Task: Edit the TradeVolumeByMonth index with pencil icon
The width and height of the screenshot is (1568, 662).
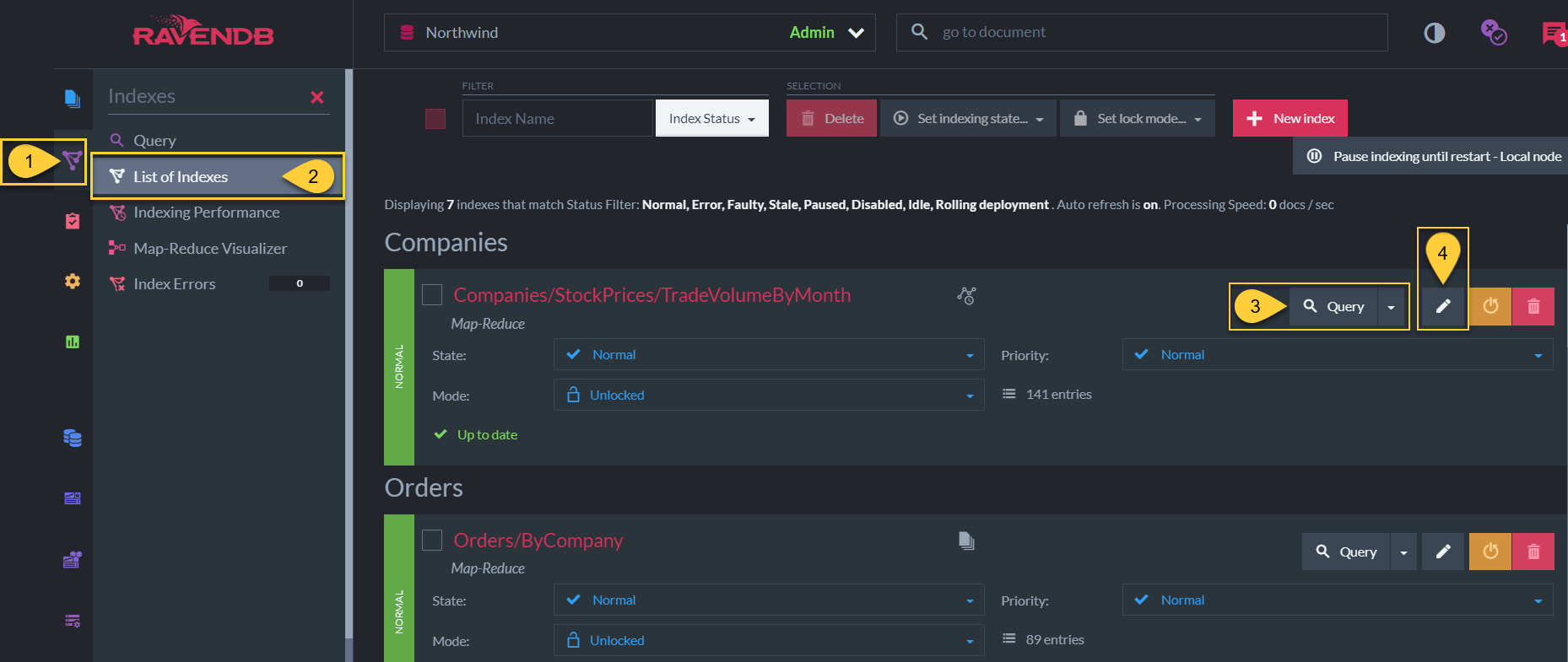Action: pos(1443,306)
